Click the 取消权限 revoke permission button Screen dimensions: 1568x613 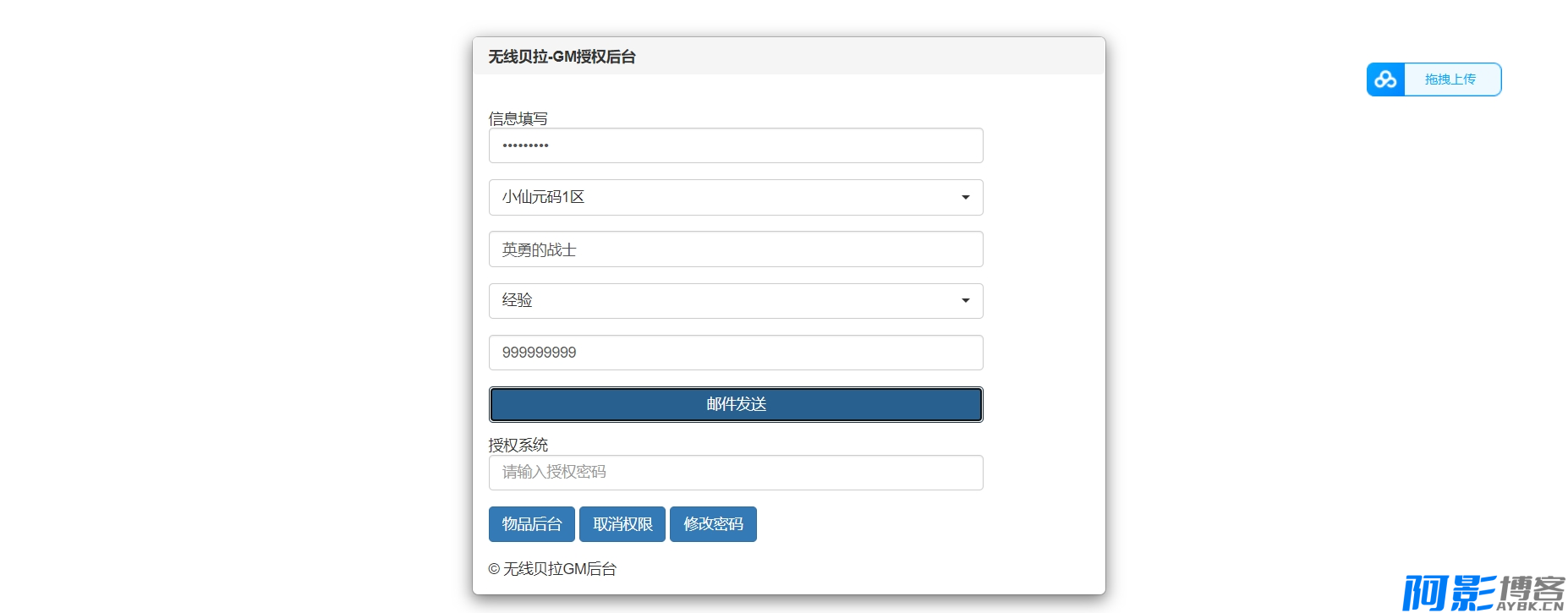[622, 524]
